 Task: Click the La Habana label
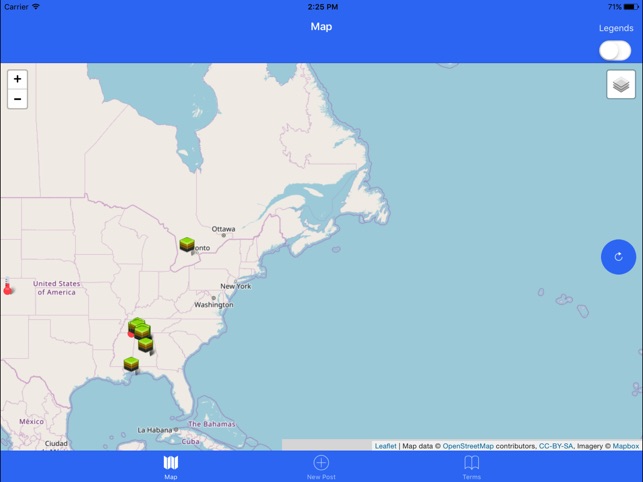tap(155, 430)
